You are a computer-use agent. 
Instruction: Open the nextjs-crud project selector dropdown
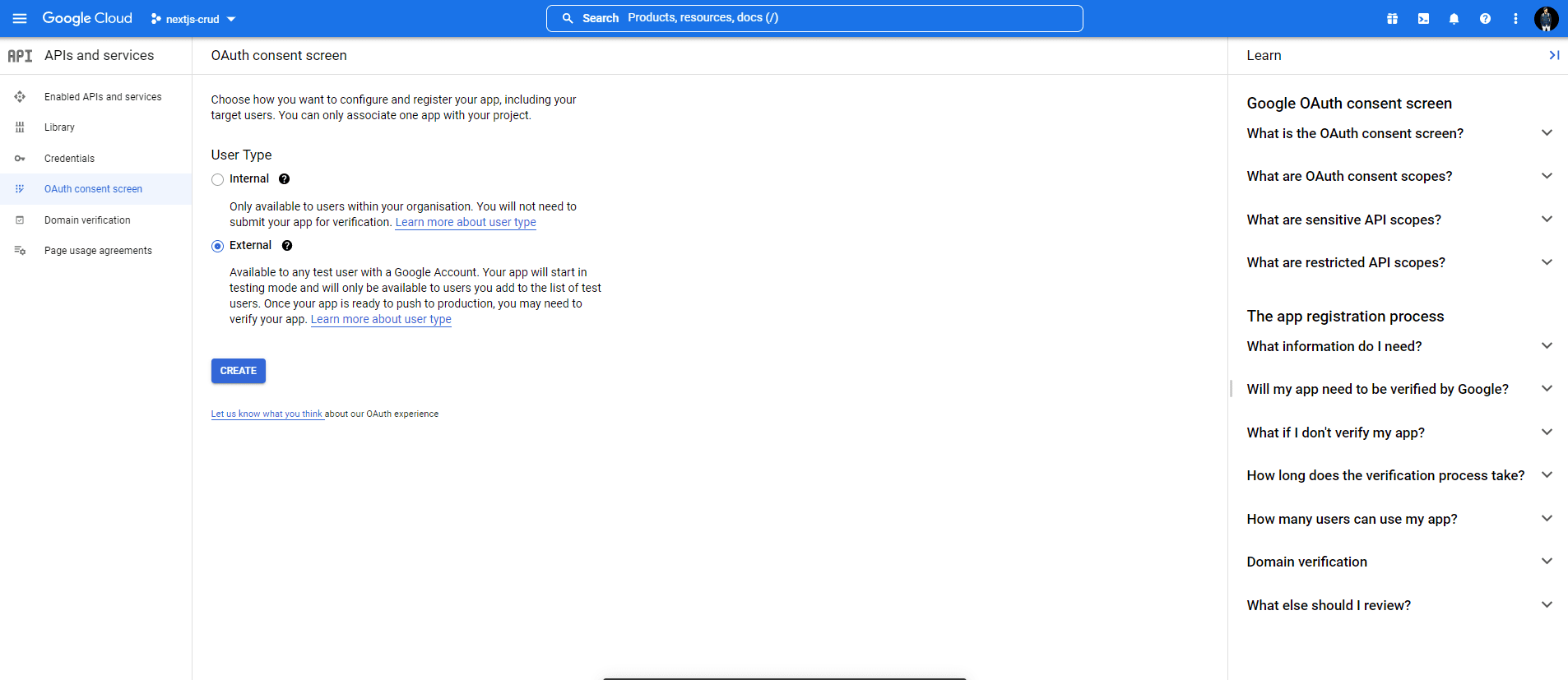193,19
